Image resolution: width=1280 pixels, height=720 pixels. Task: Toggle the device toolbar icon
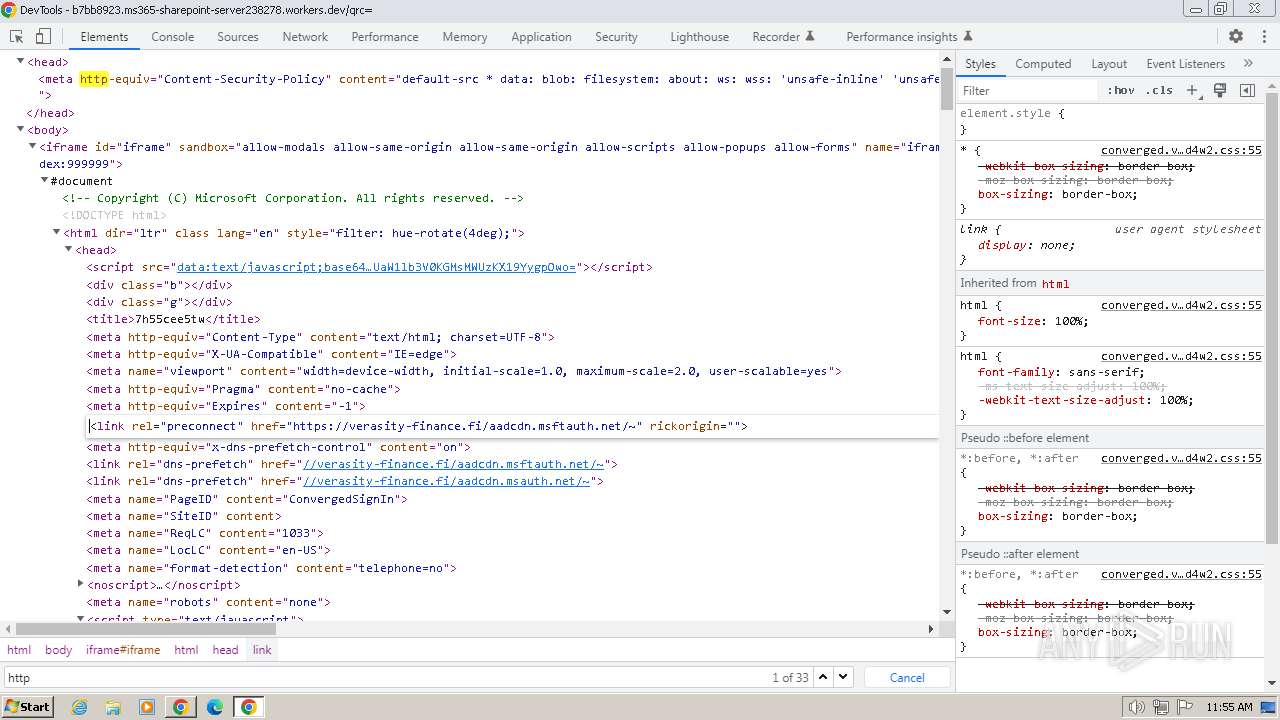(x=43, y=36)
